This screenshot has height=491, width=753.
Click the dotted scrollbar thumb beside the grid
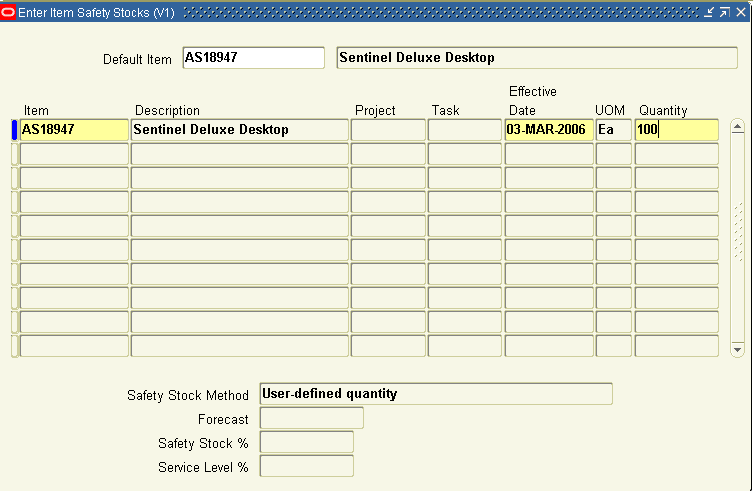tap(738, 232)
